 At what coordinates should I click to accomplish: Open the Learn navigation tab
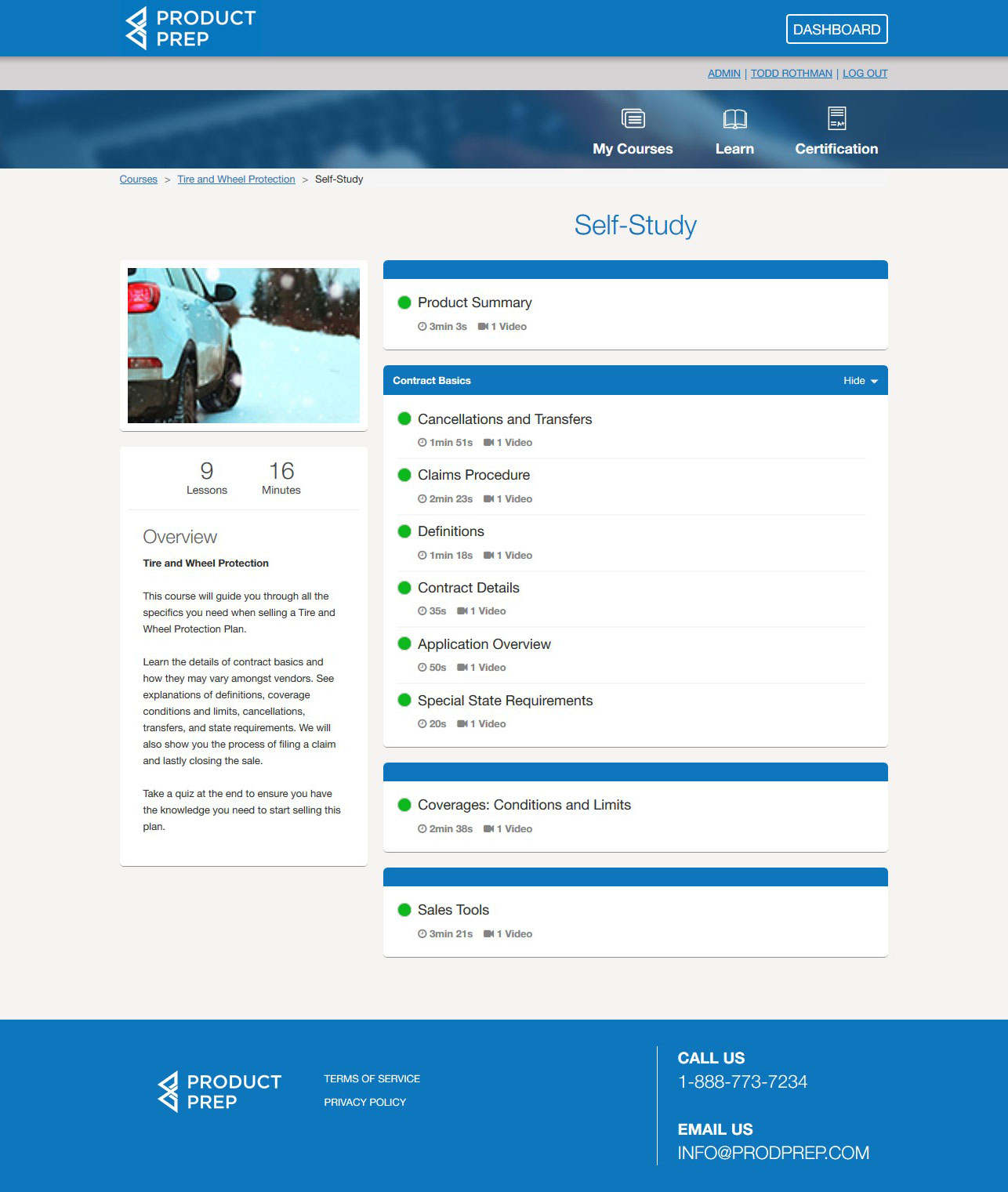pos(734,149)
